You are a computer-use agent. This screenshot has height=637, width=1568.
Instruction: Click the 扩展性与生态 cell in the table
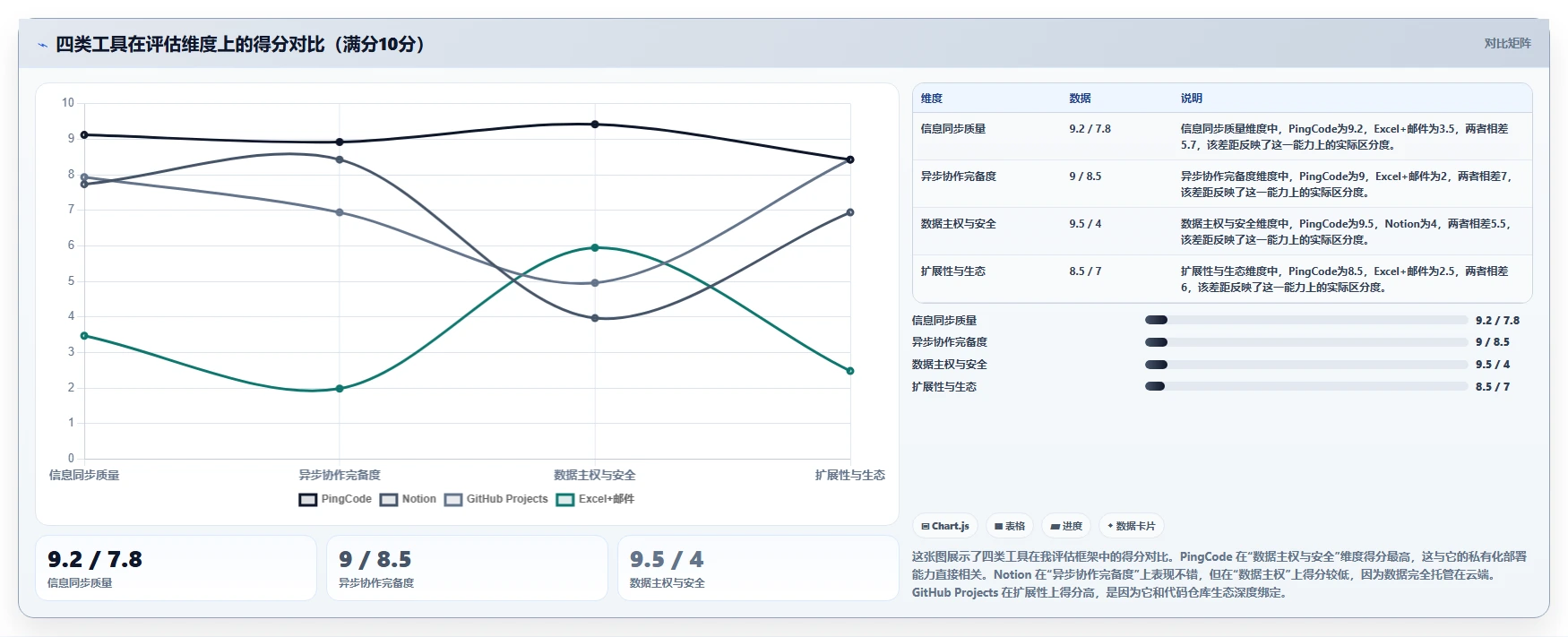(953, 271)
